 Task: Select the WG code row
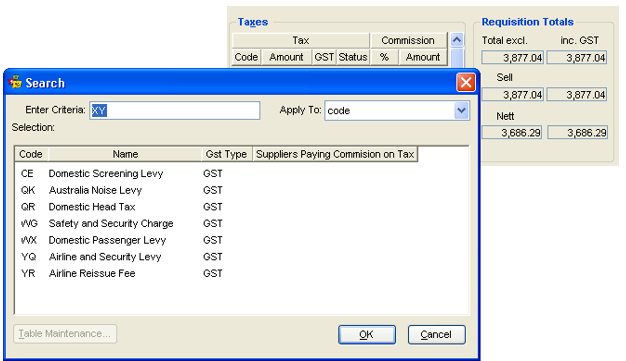tap(29, 223)
